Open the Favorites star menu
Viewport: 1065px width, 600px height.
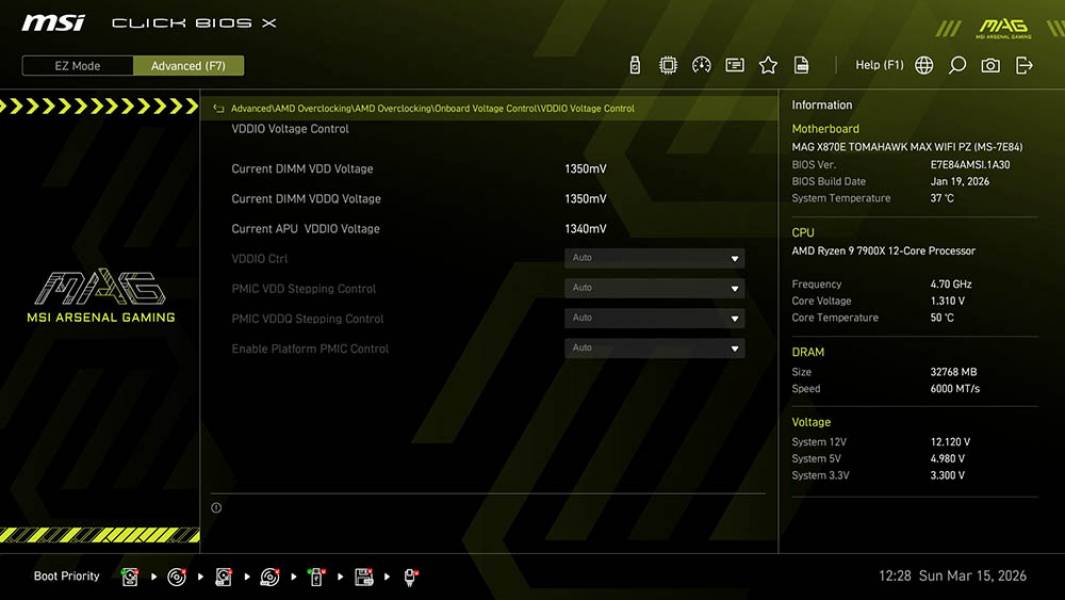(768, 64)
